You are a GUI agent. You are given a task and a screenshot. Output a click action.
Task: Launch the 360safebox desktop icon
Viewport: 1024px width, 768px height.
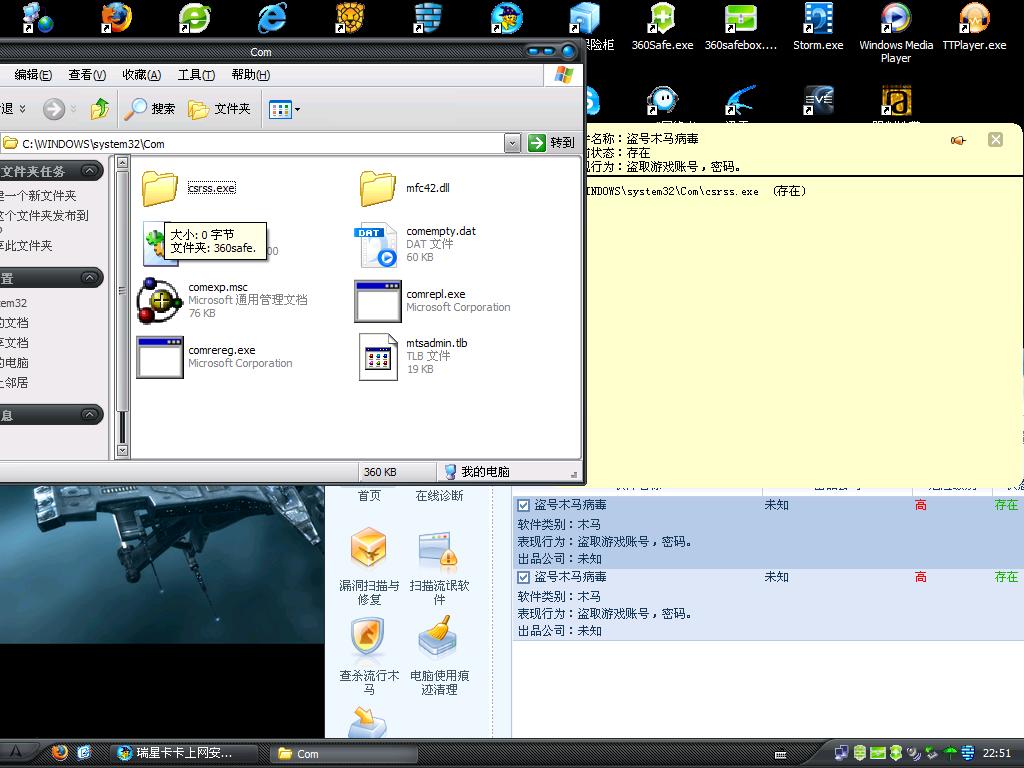741,26
